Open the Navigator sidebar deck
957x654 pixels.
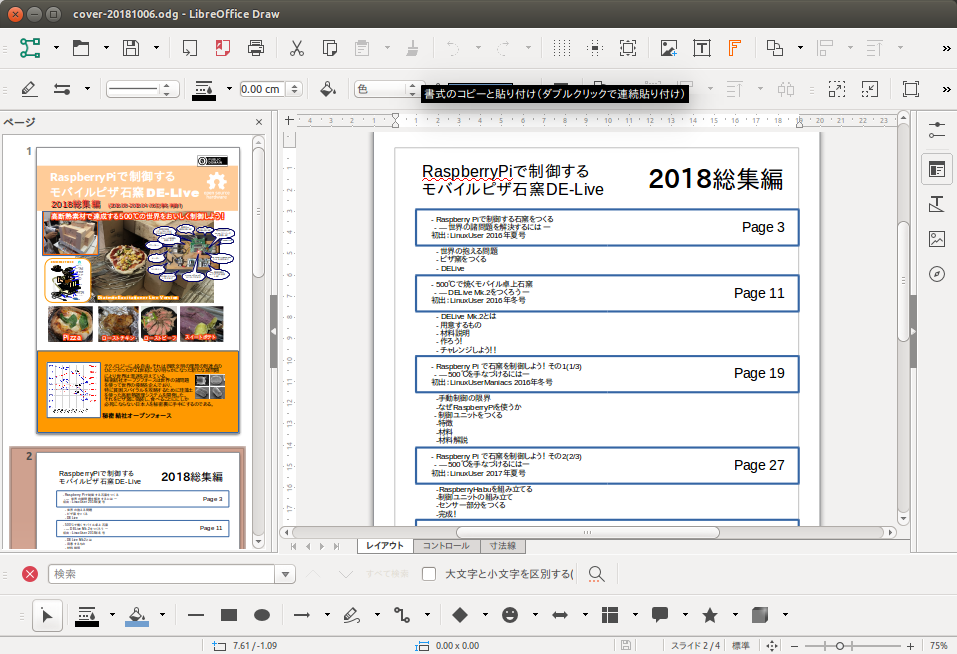coord(937,274)
